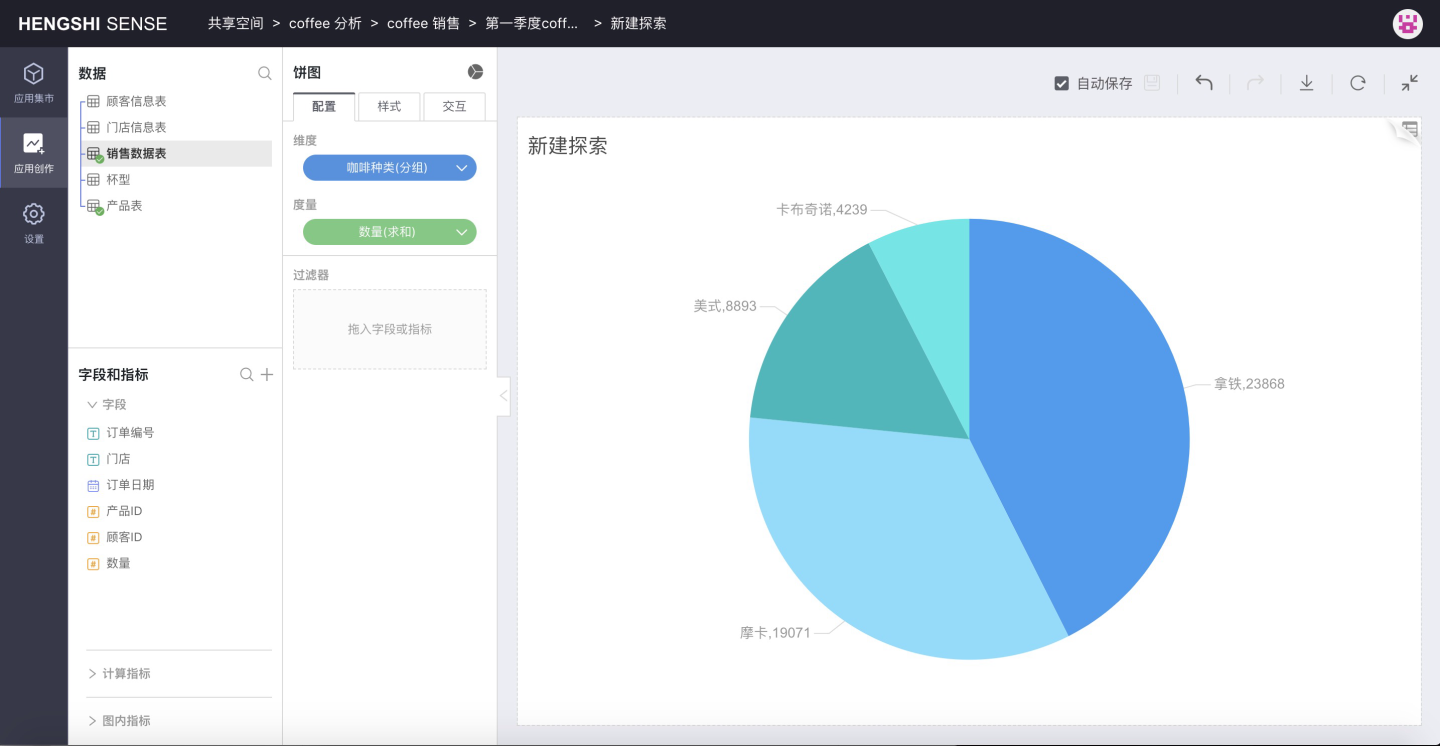This screenshot has width=1440, height=746.
Task: Click the 拿铁 slice of the pie
Action: [x=1080, y=400]
